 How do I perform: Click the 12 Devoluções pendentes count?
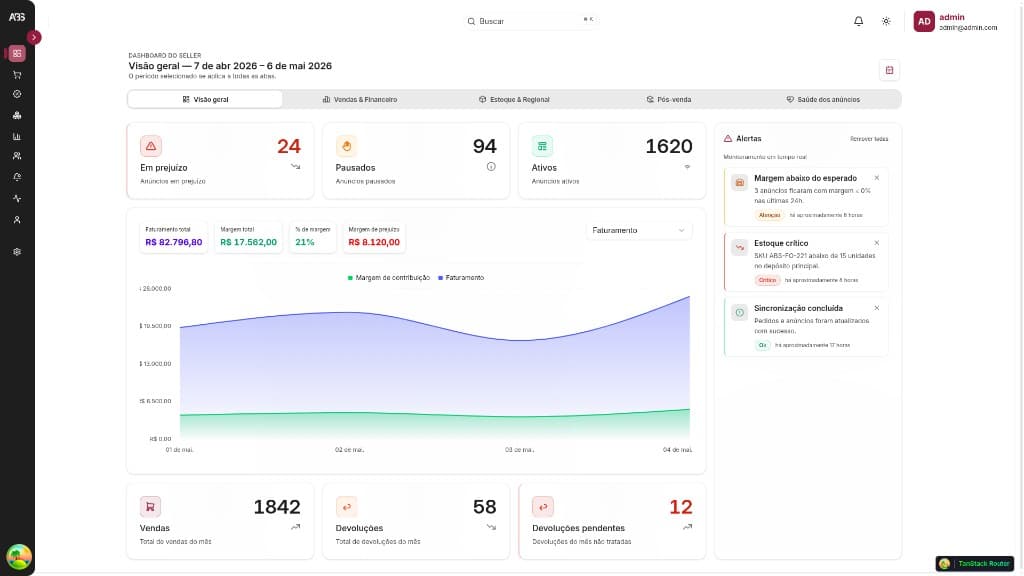click(x=680, y=507)
